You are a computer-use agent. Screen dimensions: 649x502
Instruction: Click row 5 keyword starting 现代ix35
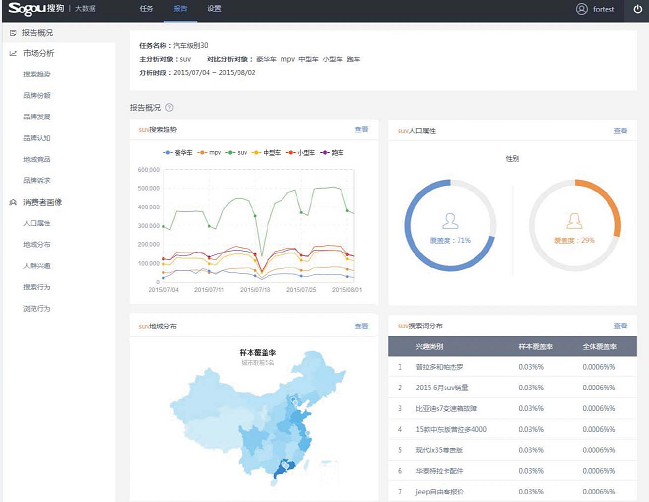pos(439,450)
